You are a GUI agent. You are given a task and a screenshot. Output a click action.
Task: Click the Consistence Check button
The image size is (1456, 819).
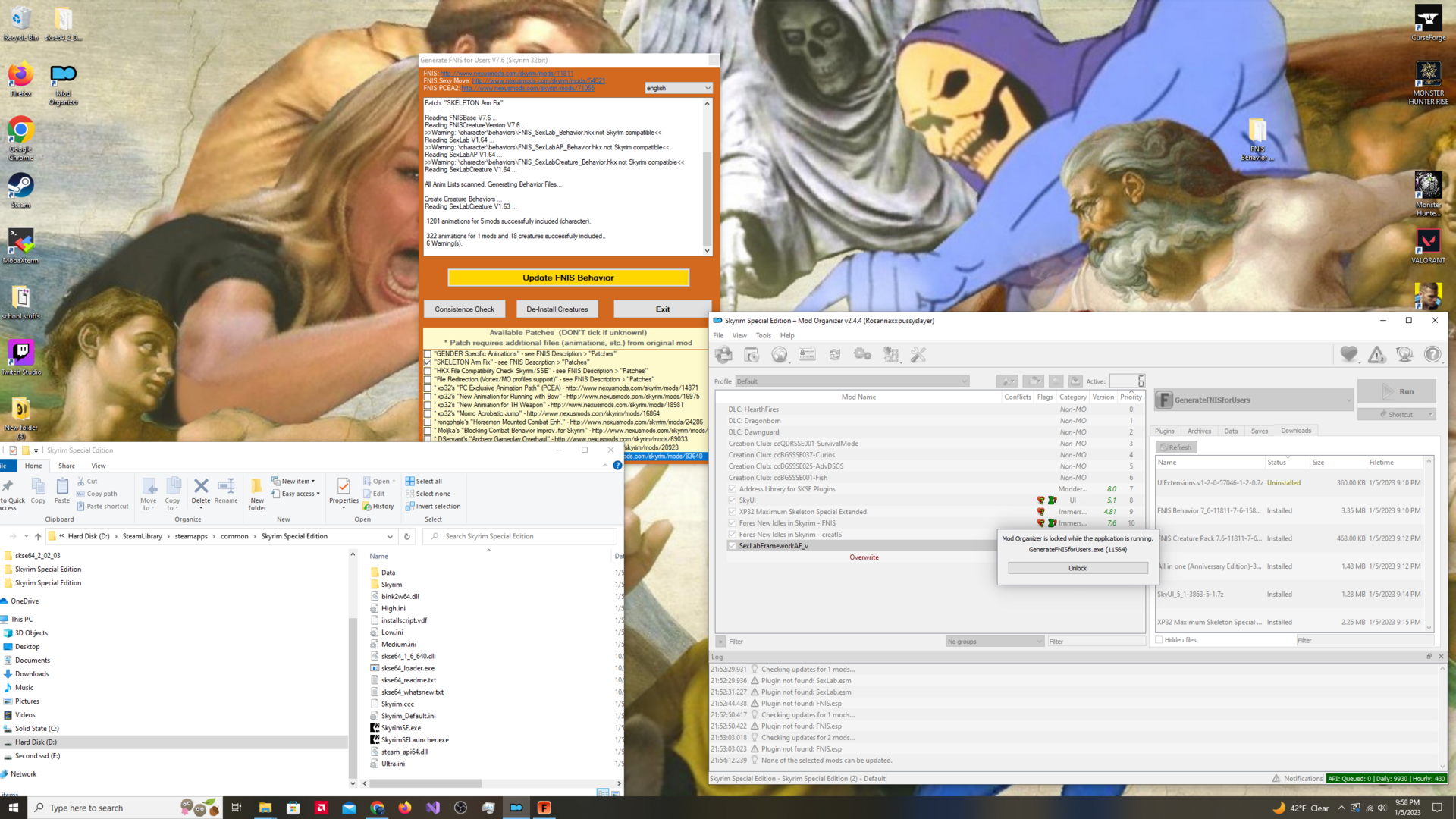tap(464, 309)
